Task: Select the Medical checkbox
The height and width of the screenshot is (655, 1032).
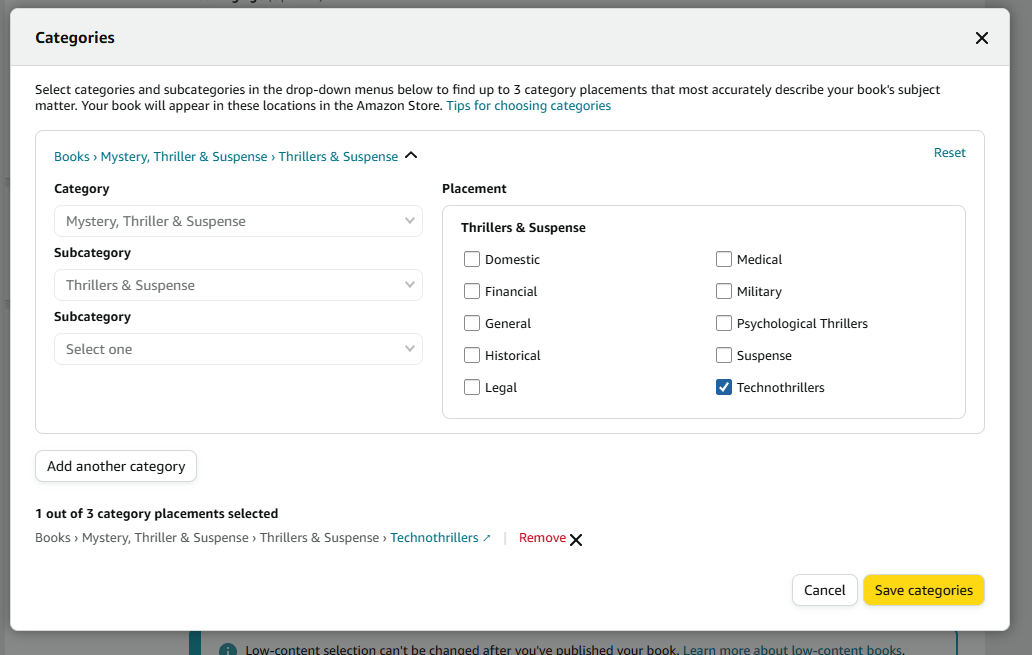Action: [724, 260]
